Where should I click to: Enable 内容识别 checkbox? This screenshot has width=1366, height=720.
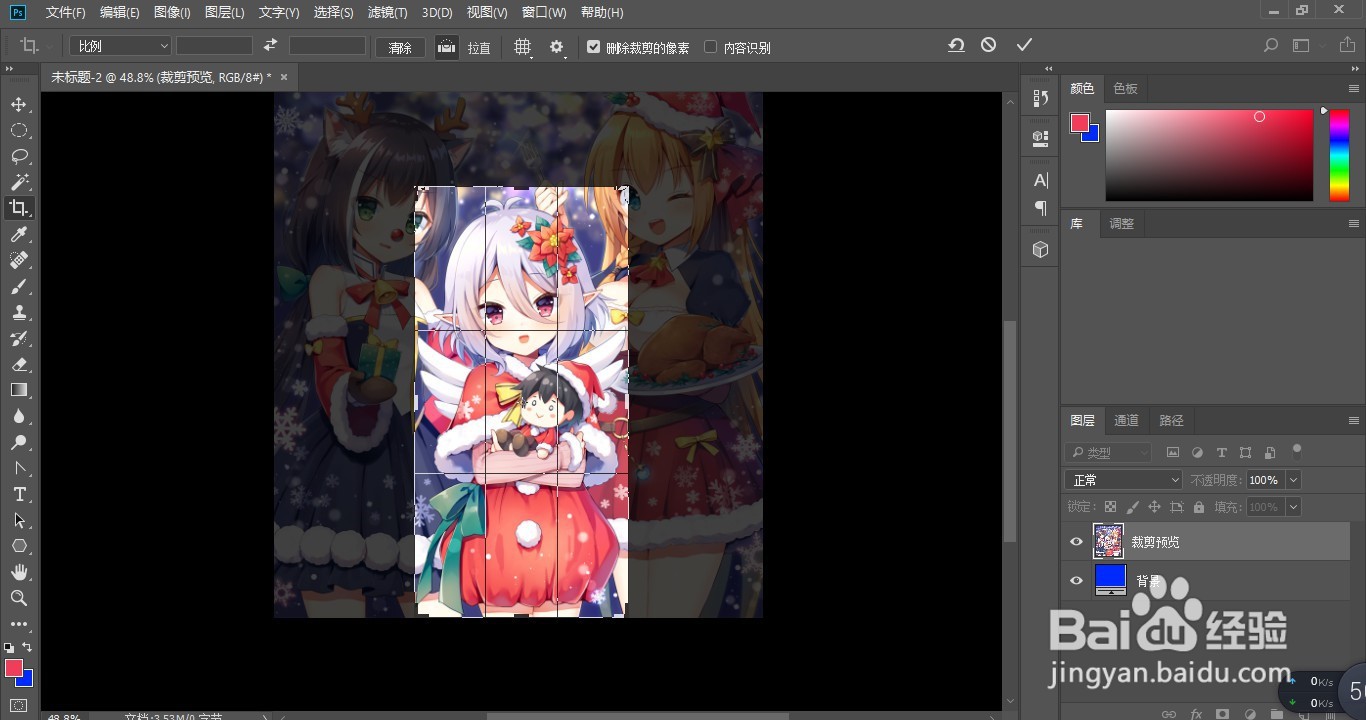711,47
